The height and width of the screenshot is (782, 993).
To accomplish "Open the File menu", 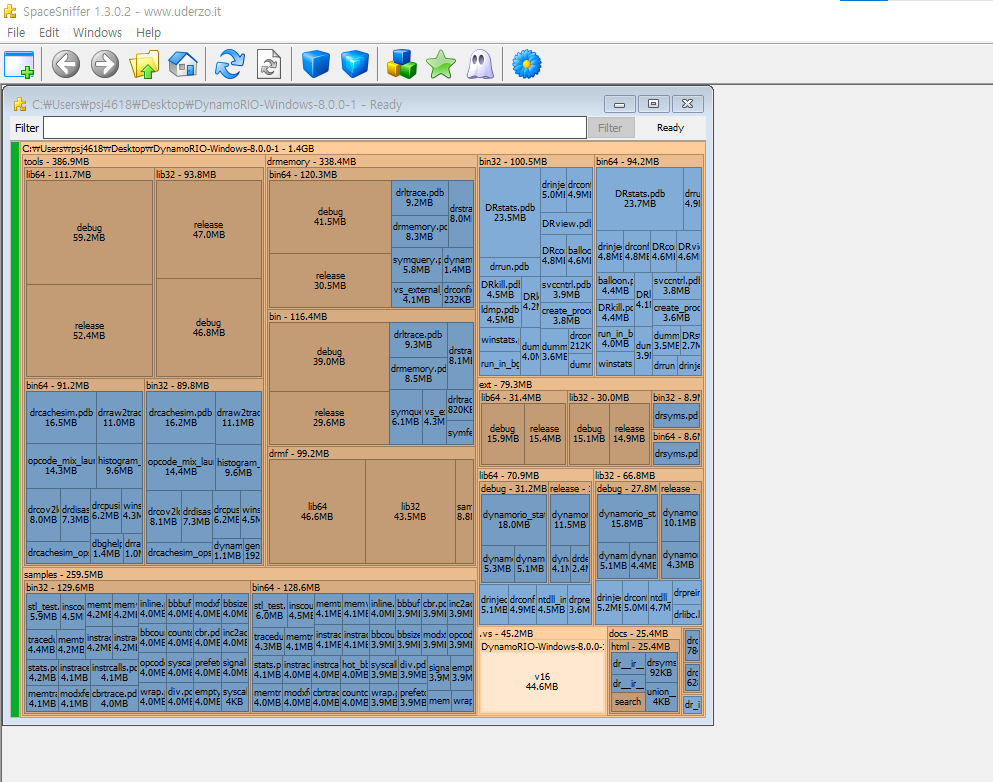I will 16,32.
